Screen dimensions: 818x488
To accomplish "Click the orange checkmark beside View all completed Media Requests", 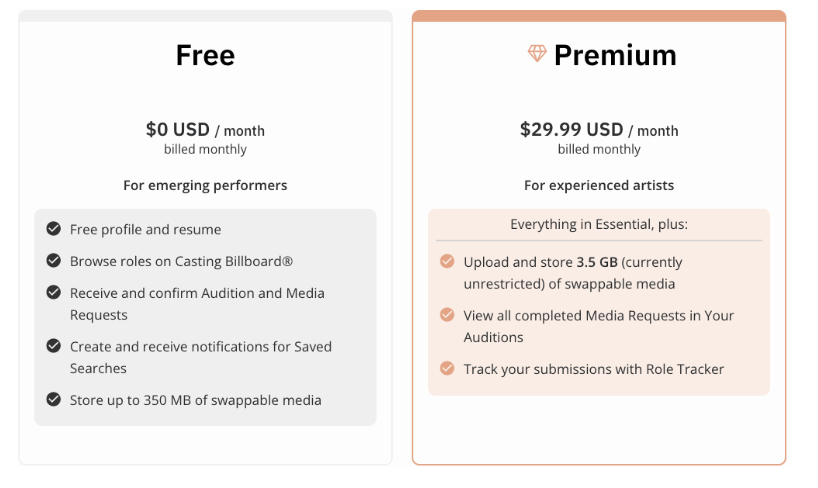I will coord(447,314).
